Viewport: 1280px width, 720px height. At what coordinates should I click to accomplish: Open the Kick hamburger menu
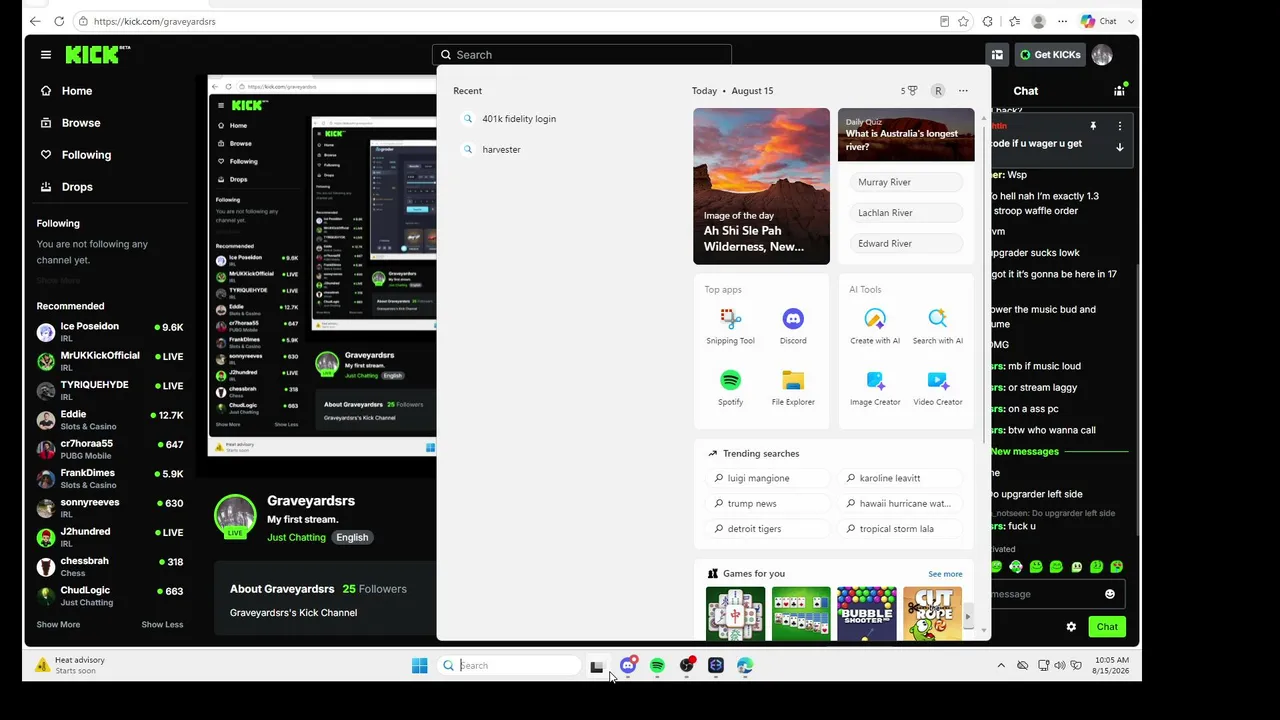(45, 55)
